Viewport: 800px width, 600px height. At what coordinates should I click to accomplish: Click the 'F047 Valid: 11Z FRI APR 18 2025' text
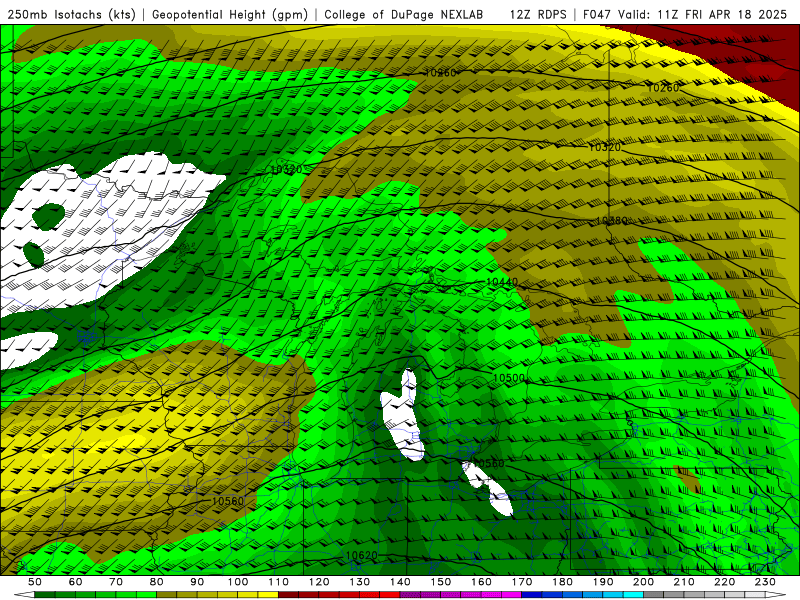(x=685, y=15)
